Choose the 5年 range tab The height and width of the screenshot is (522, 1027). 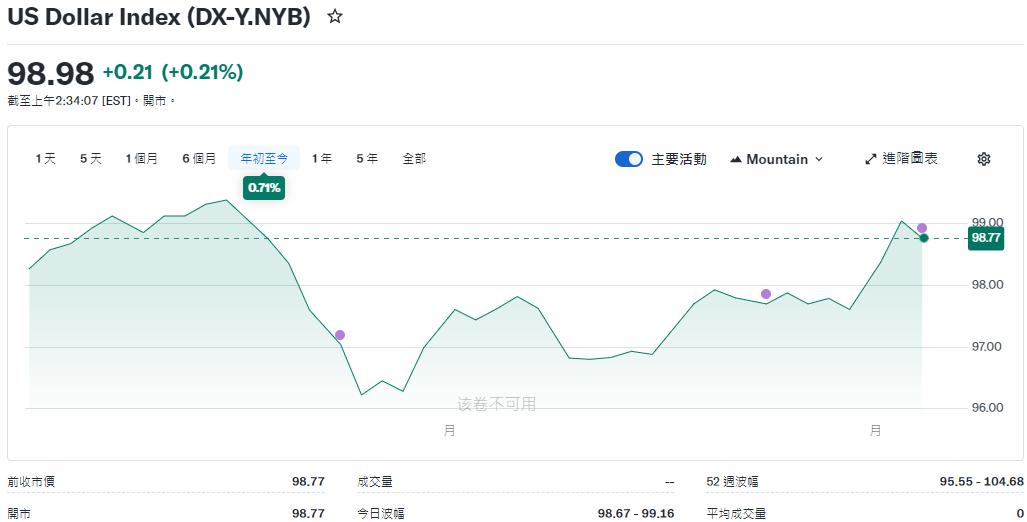[x=367, y=158]
